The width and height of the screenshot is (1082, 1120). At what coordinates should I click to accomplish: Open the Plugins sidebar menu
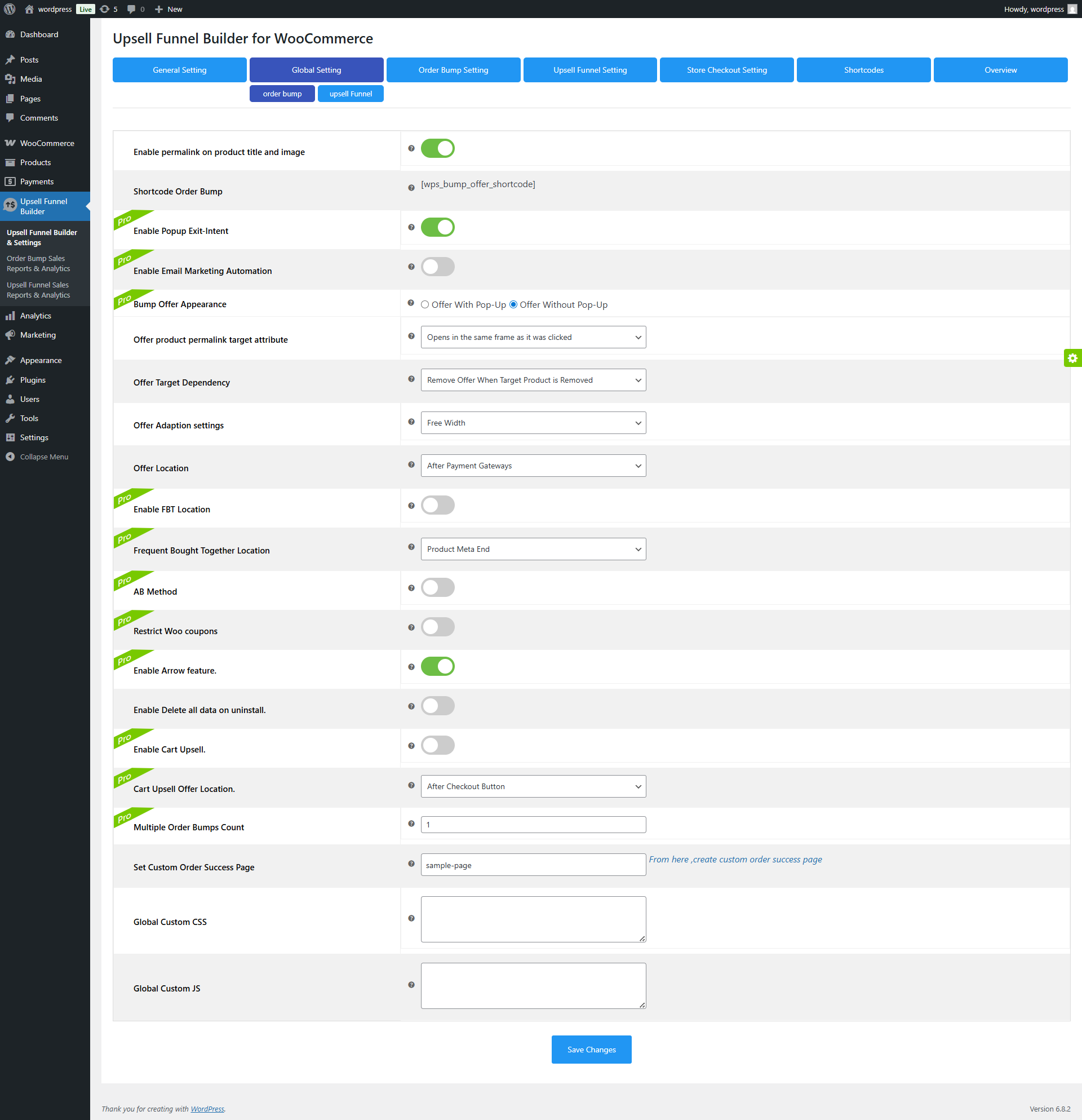pyautogui.click(x=33, y=380)
